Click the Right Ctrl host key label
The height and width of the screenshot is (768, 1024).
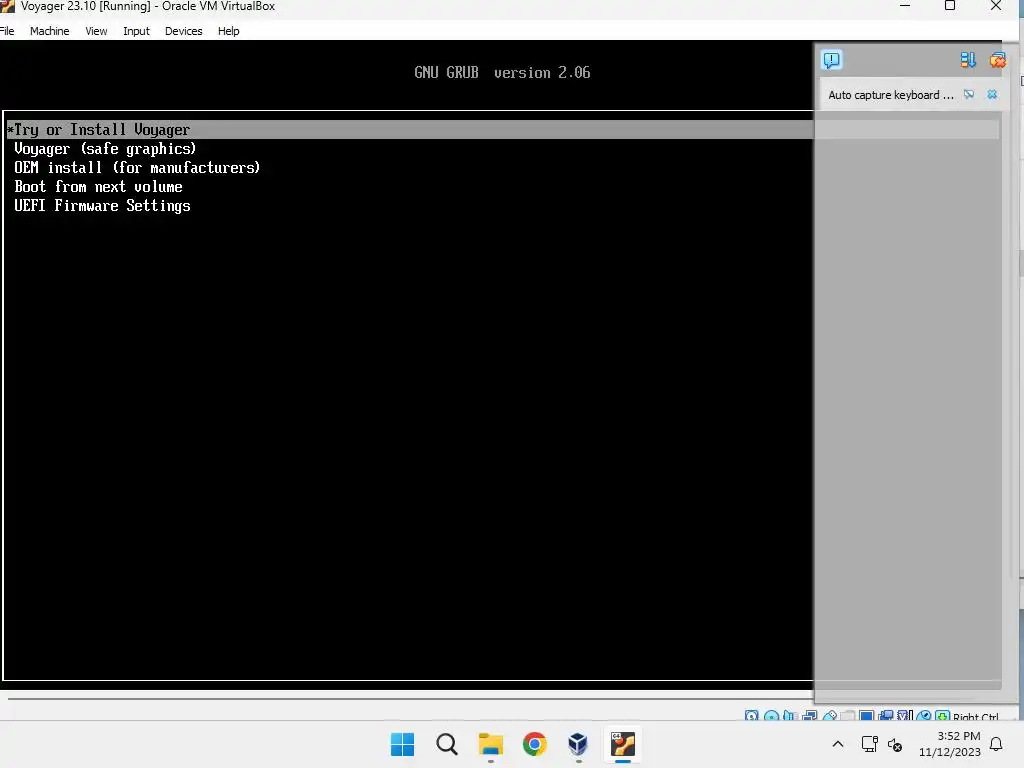tap(976, 716)
